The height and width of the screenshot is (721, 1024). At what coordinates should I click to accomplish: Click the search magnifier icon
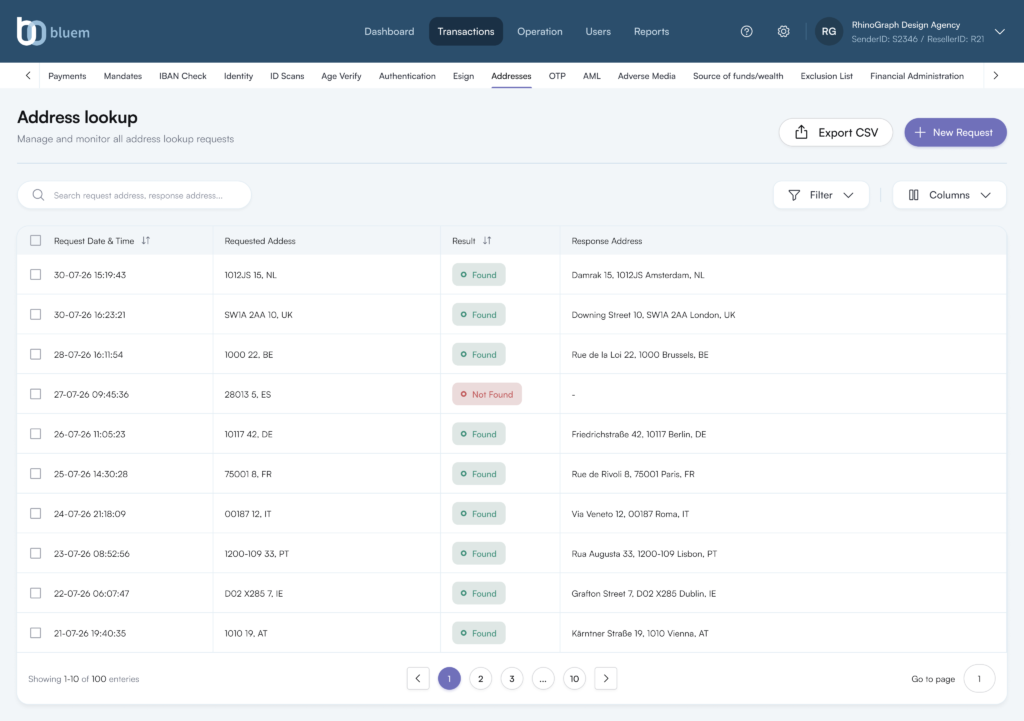pos(39,195)
